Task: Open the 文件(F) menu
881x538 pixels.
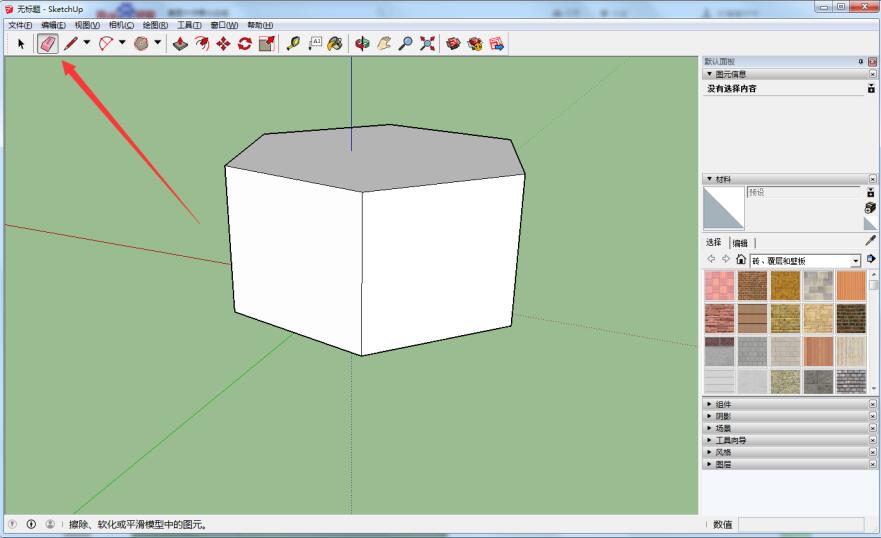Action: [20, 25]
